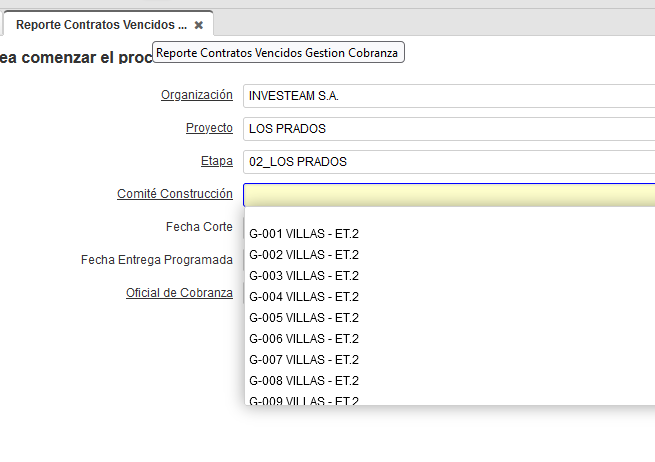Viewport: 655px width, 462px height.
Task: Choose G-003 VILLAS - ET.2 entry
Action: pyautogui.click(x=304, y=276)
